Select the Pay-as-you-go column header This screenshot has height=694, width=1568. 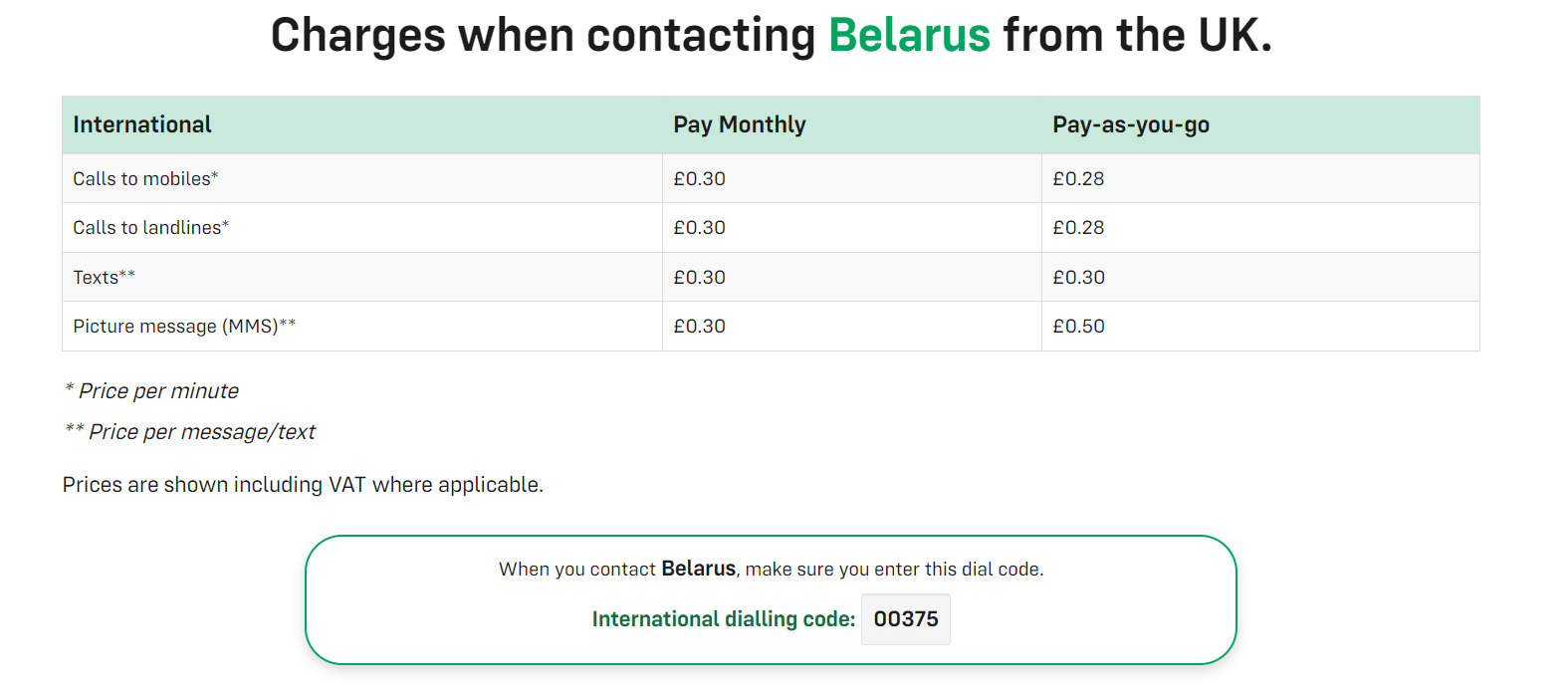(x=1131, y=124)
